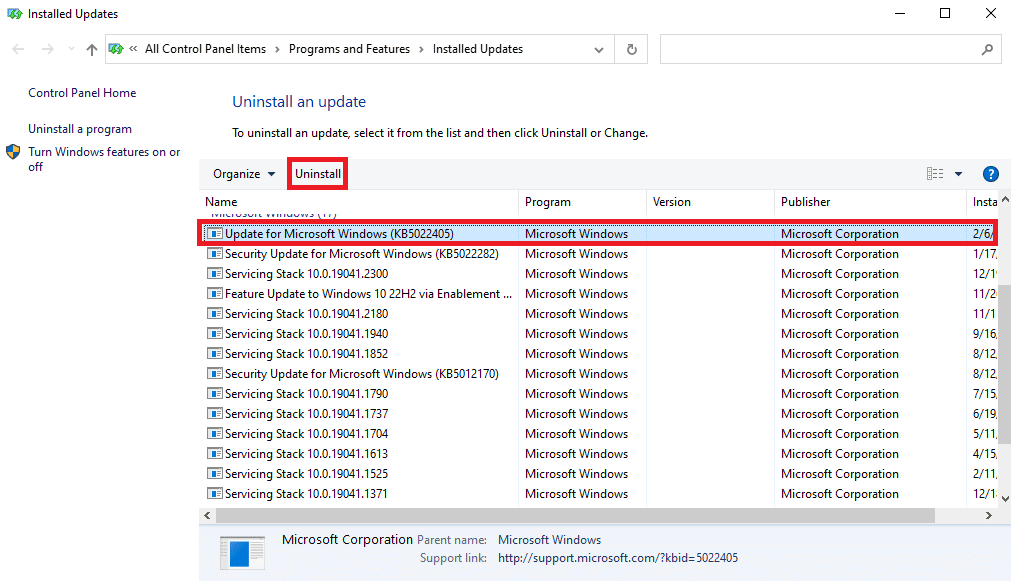
Task: Sort by the Name column header
Action: [221, 202]
